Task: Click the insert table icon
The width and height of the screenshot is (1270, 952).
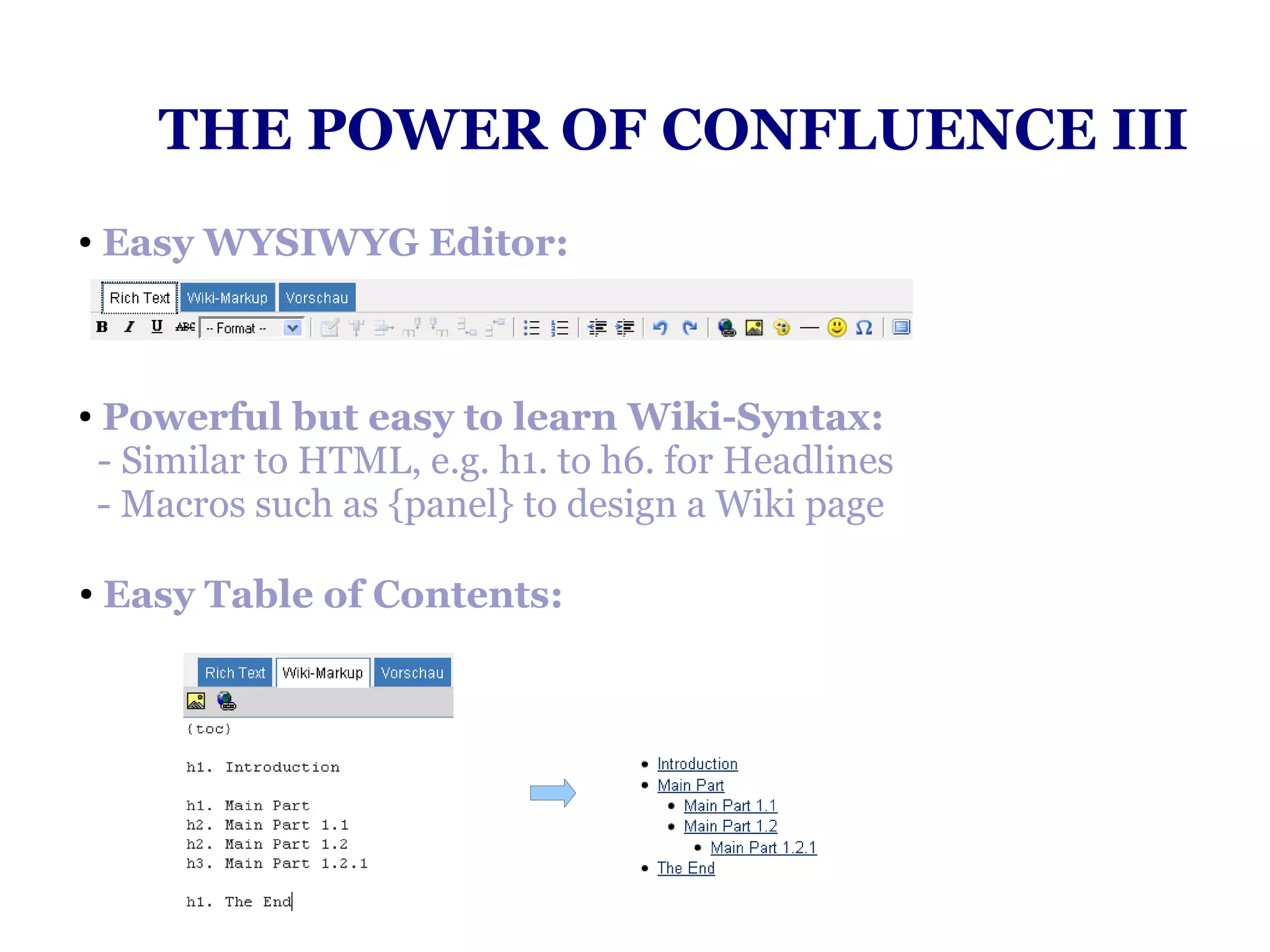Action: (x=329, y=327)
